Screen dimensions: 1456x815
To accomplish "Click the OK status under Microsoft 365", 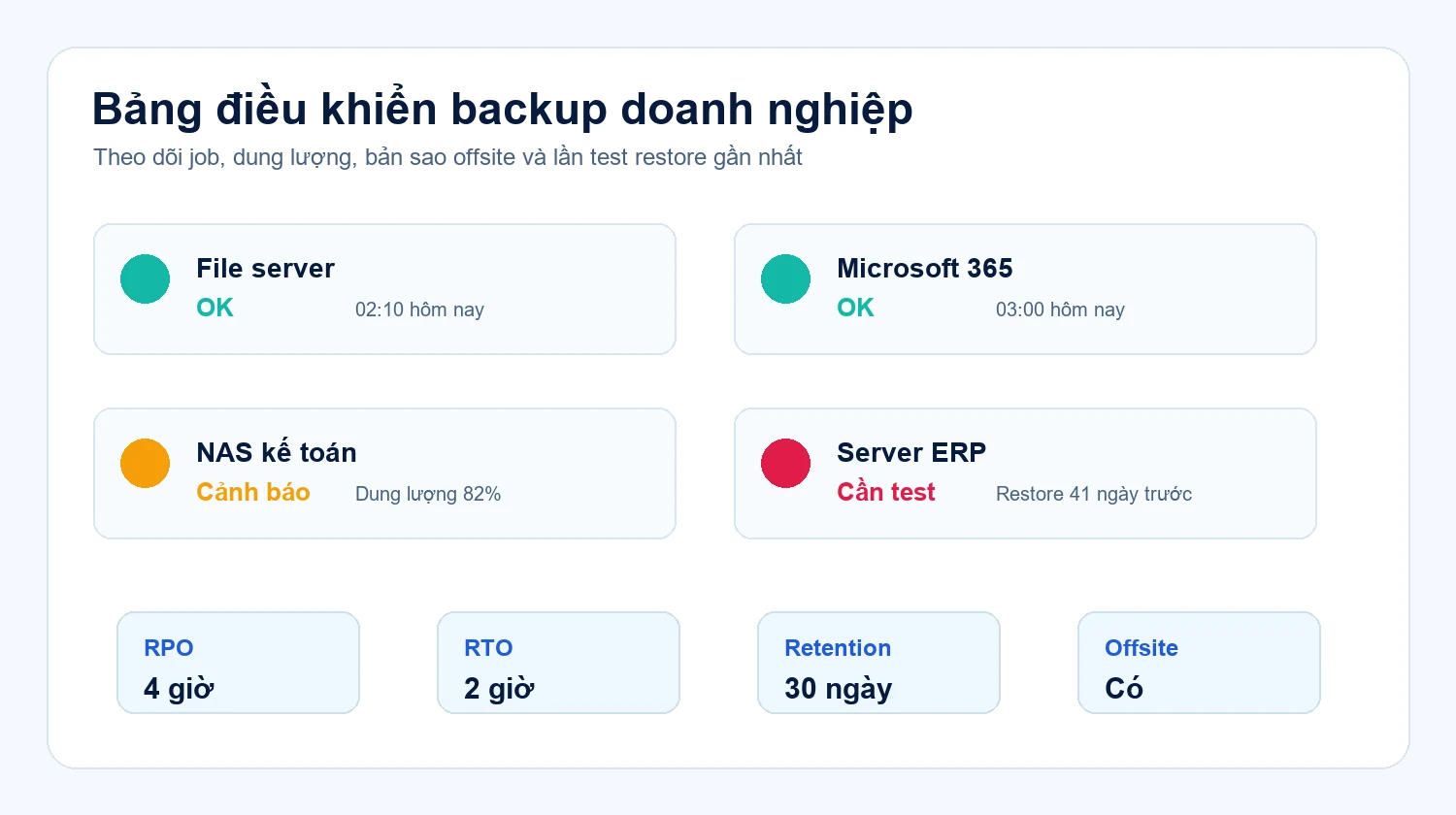I will coord(855,308).
